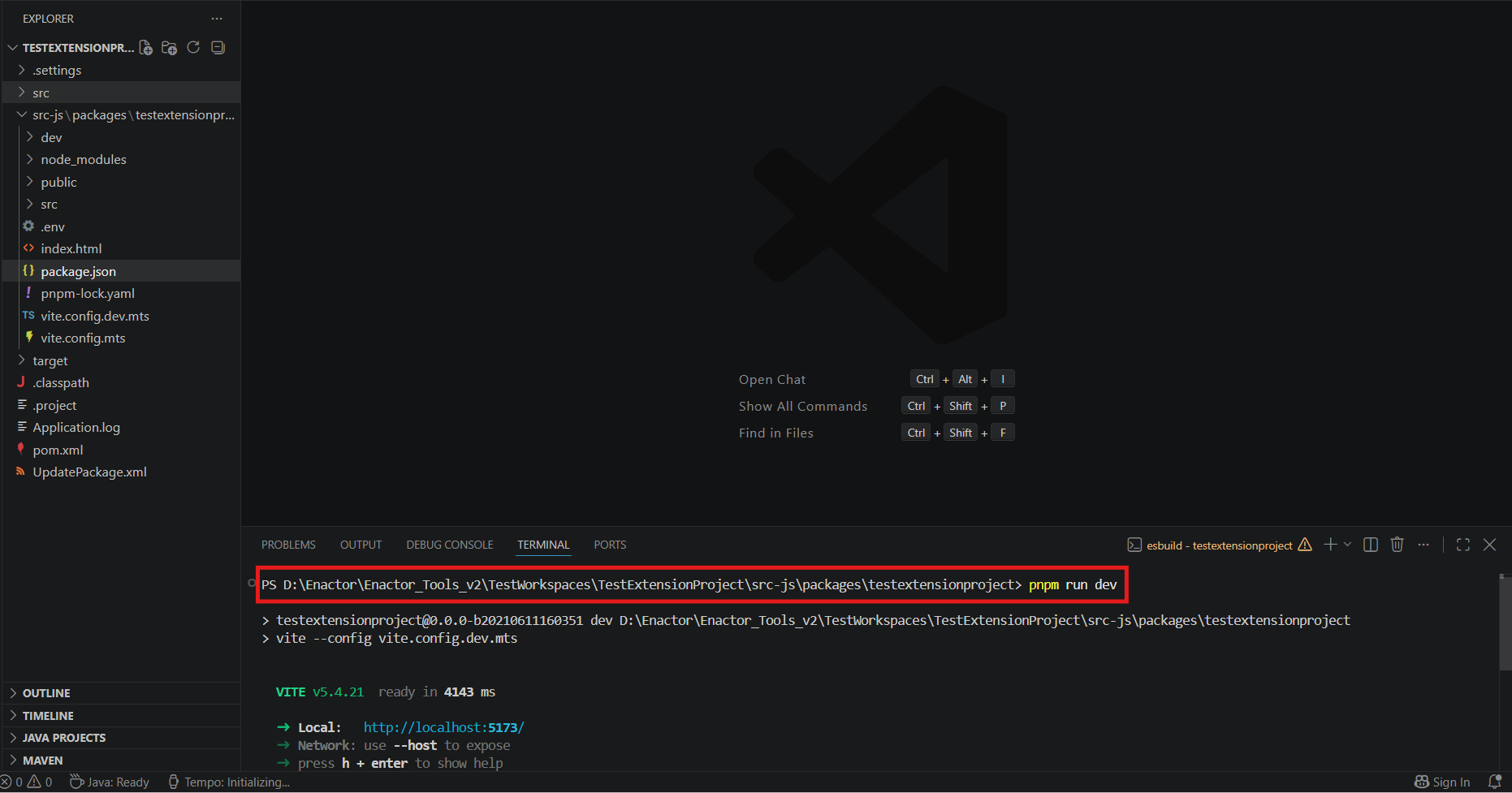The image size is (1512, 793).
Task: Click the plus icon to add a new terminal
Action: [x=1330, y=545]
